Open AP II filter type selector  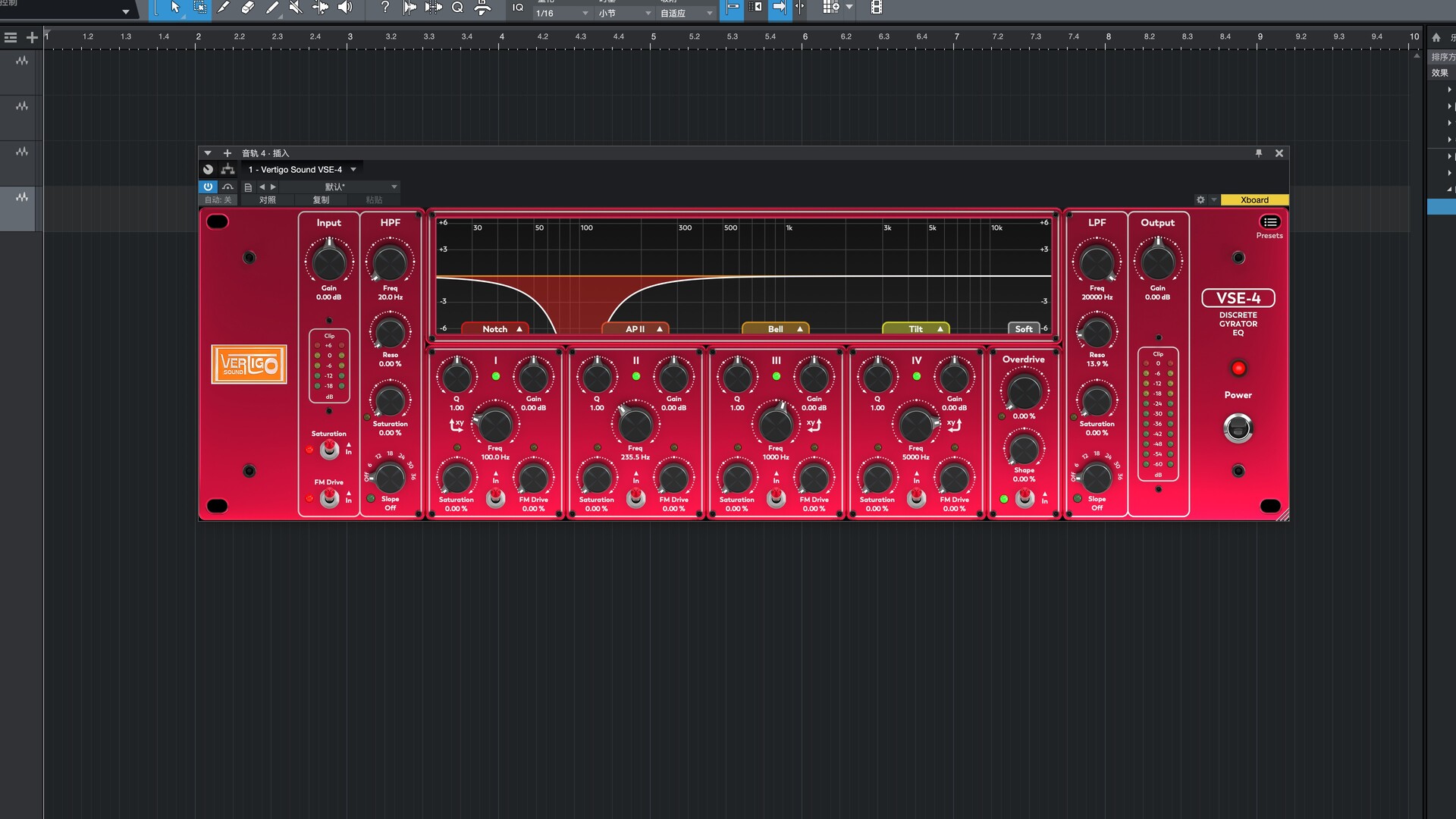pyautogui.click(x=635, y=328)
